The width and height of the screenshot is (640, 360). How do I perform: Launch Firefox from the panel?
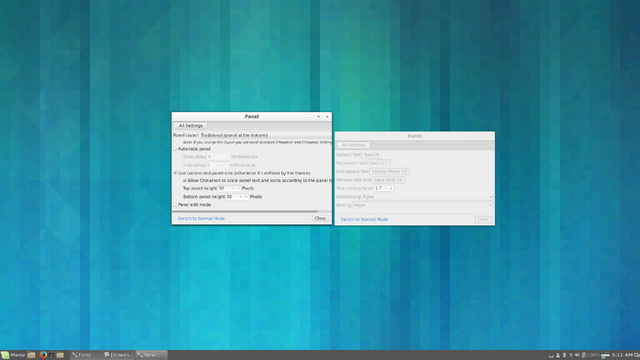click(x=43, y=355)
